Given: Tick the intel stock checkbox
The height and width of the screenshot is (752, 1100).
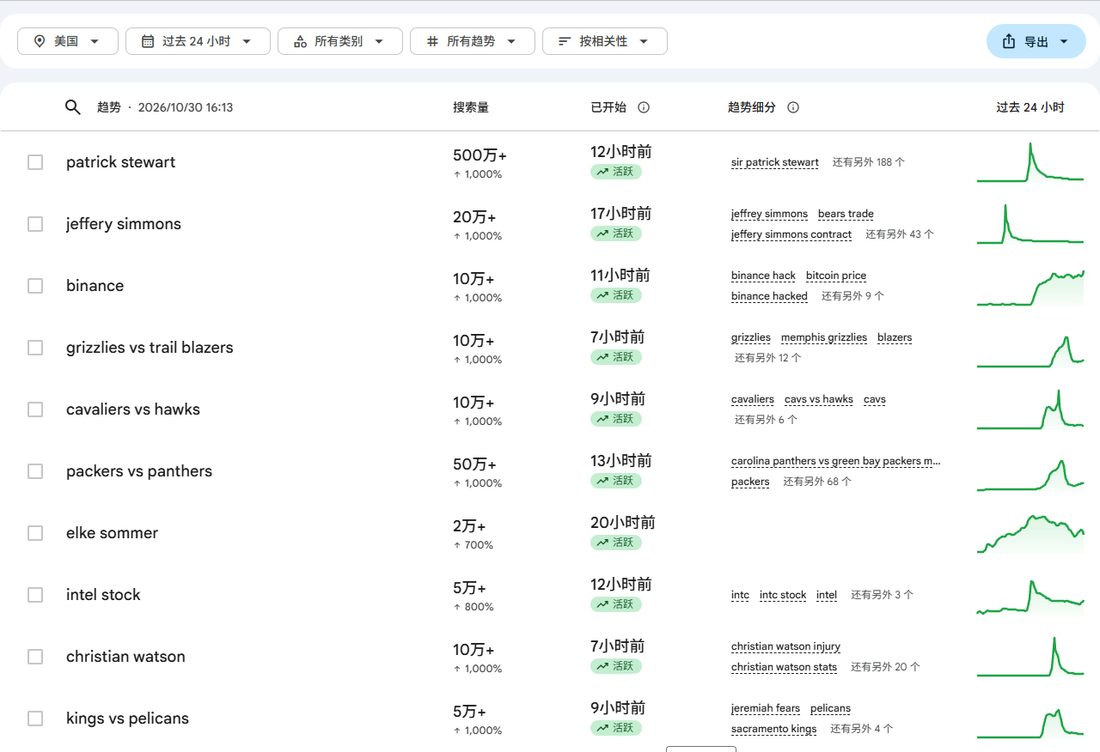Looking at the screenshot, I should [x=35, y=594].
